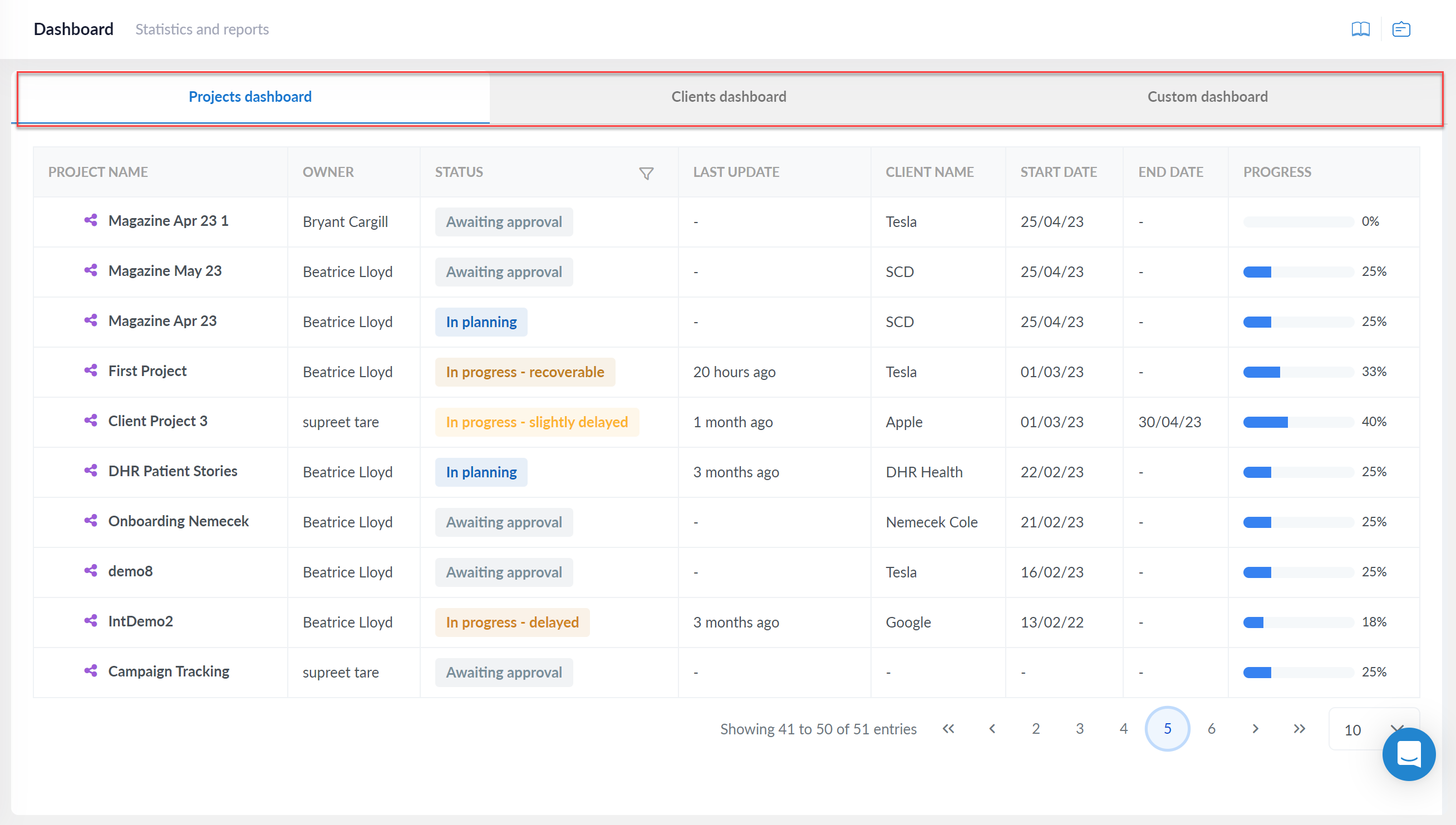Share the Magazine Apr 23 1 project

click(91, 221)
